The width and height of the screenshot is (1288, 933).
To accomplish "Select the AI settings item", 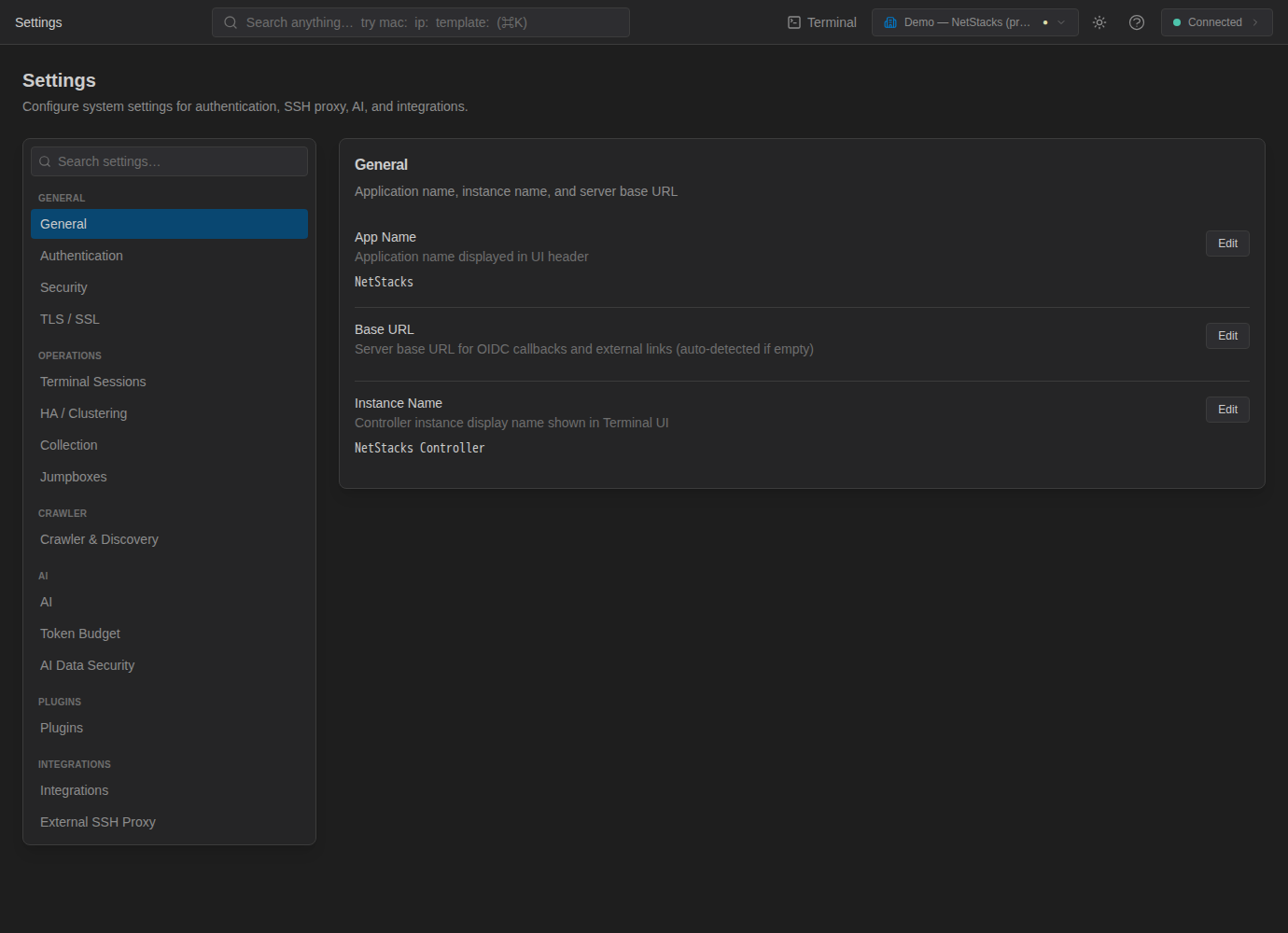I will [x=169, y=602].
